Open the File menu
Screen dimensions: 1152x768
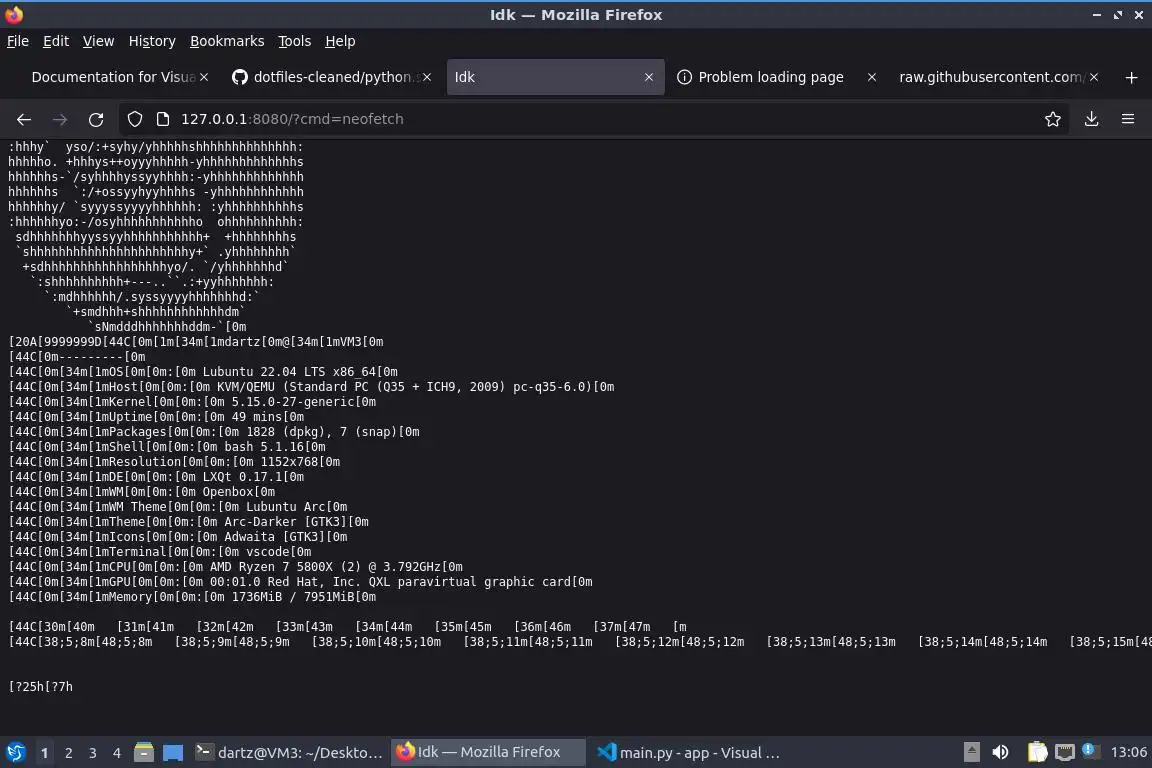(x=18, y=41)
